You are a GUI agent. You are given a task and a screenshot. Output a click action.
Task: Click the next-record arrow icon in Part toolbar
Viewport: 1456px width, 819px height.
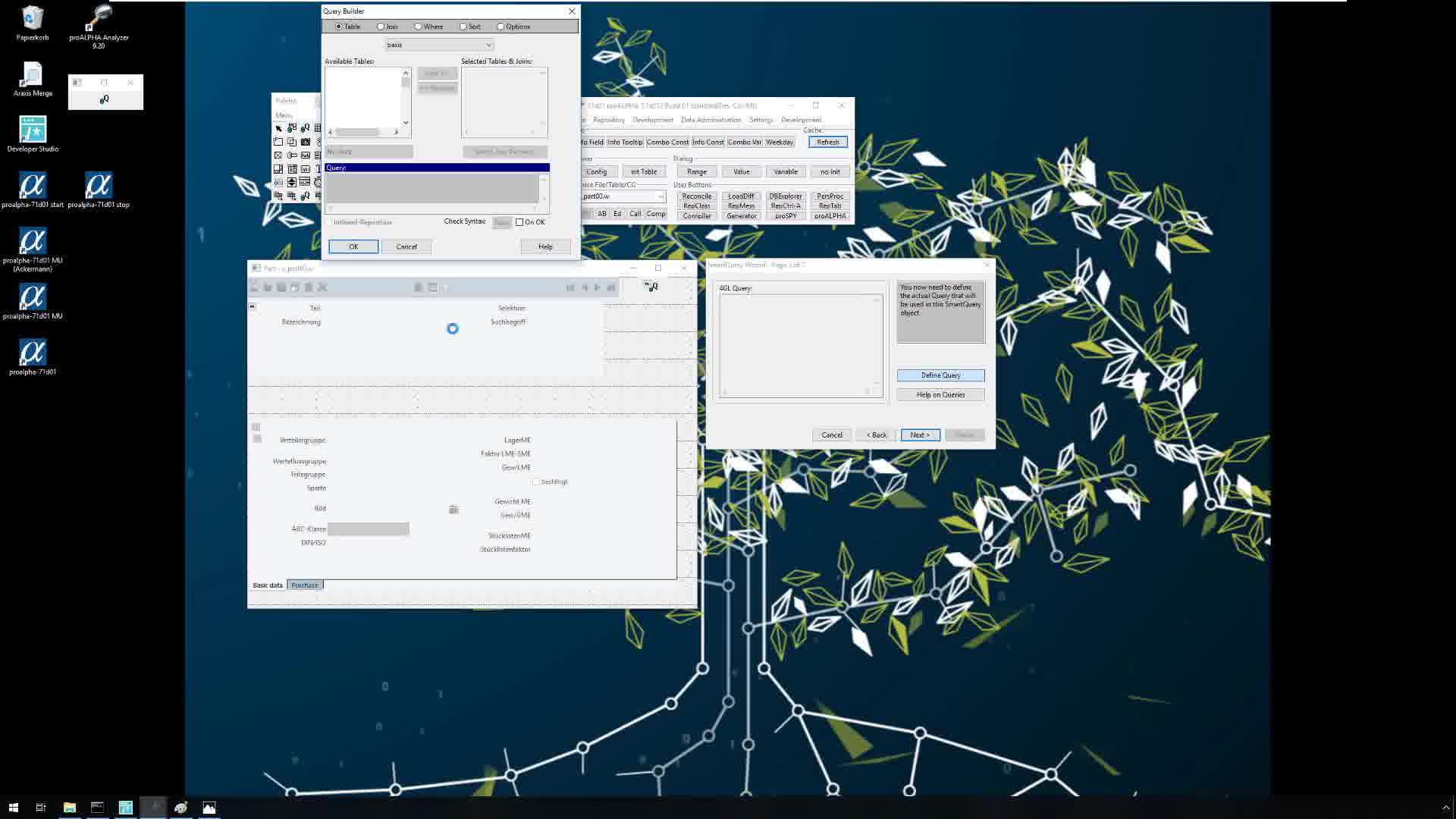tap(598, 287)
